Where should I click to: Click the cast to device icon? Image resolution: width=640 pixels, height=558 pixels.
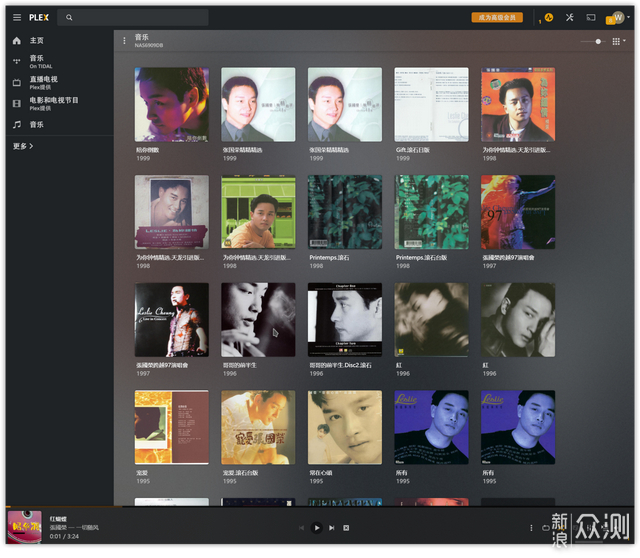point(591,17)
